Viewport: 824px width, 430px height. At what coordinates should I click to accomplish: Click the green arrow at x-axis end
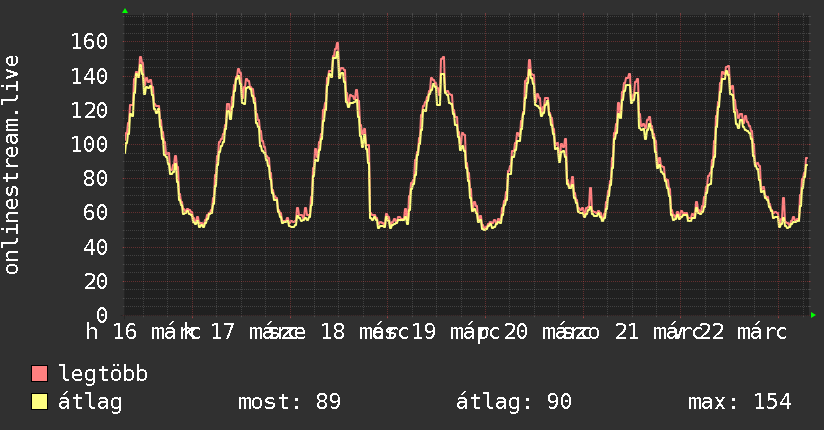pos(813,315)
